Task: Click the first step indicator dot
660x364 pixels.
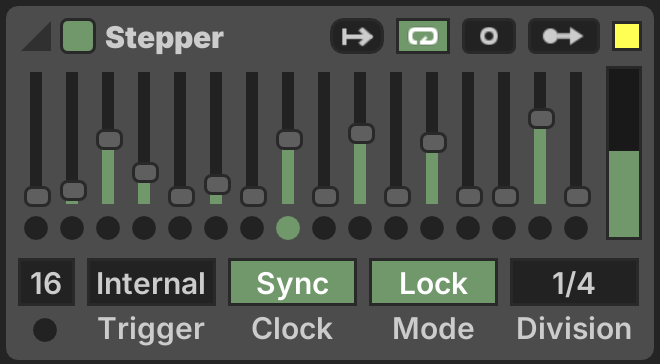Action: pos(36,228)
